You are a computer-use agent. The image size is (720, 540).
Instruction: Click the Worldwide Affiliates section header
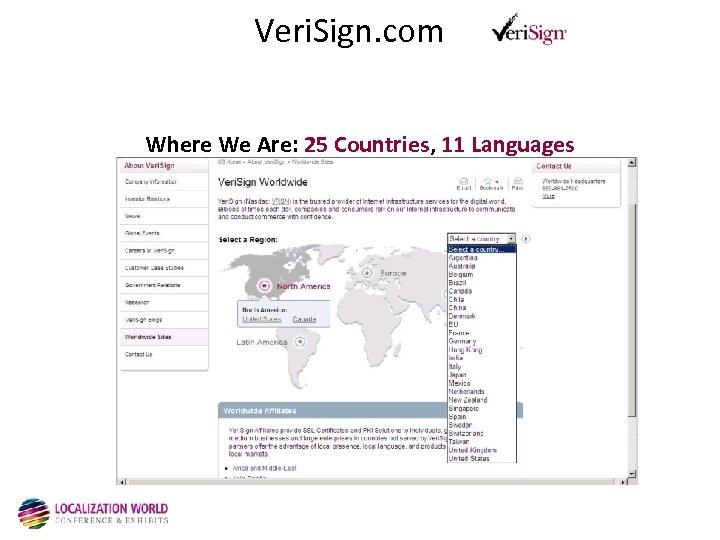(x=370, y=411)
